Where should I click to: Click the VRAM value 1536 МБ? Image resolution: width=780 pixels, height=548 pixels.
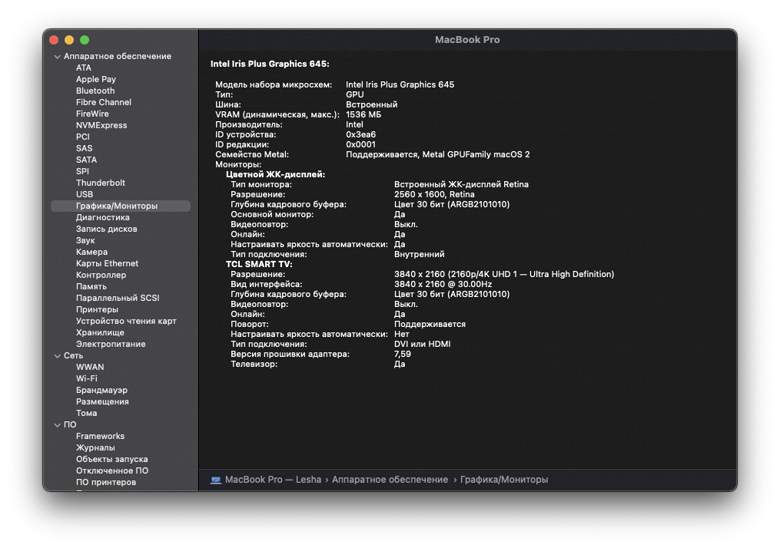click(x=363, y=114)
